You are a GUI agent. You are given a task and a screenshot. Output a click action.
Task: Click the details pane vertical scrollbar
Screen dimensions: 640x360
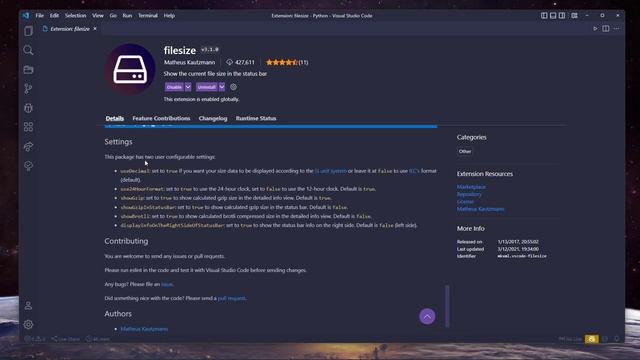pyautogui.click(x=447, y=306)
